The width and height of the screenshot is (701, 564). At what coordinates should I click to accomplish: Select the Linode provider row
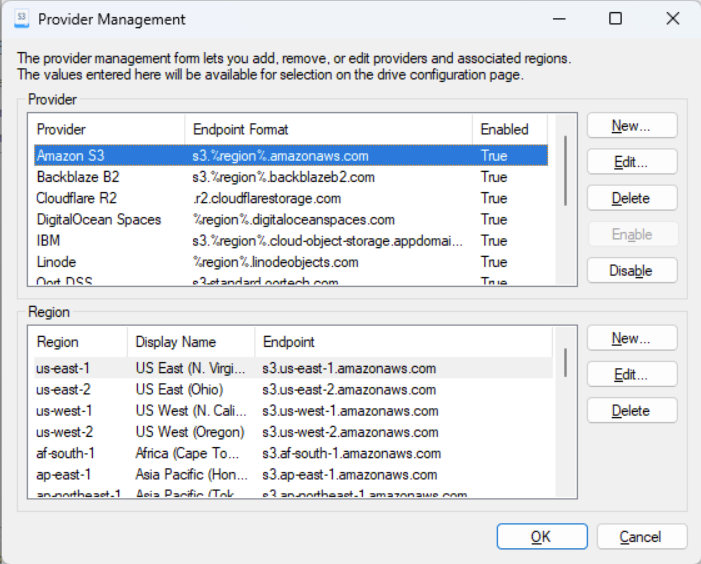291,262
